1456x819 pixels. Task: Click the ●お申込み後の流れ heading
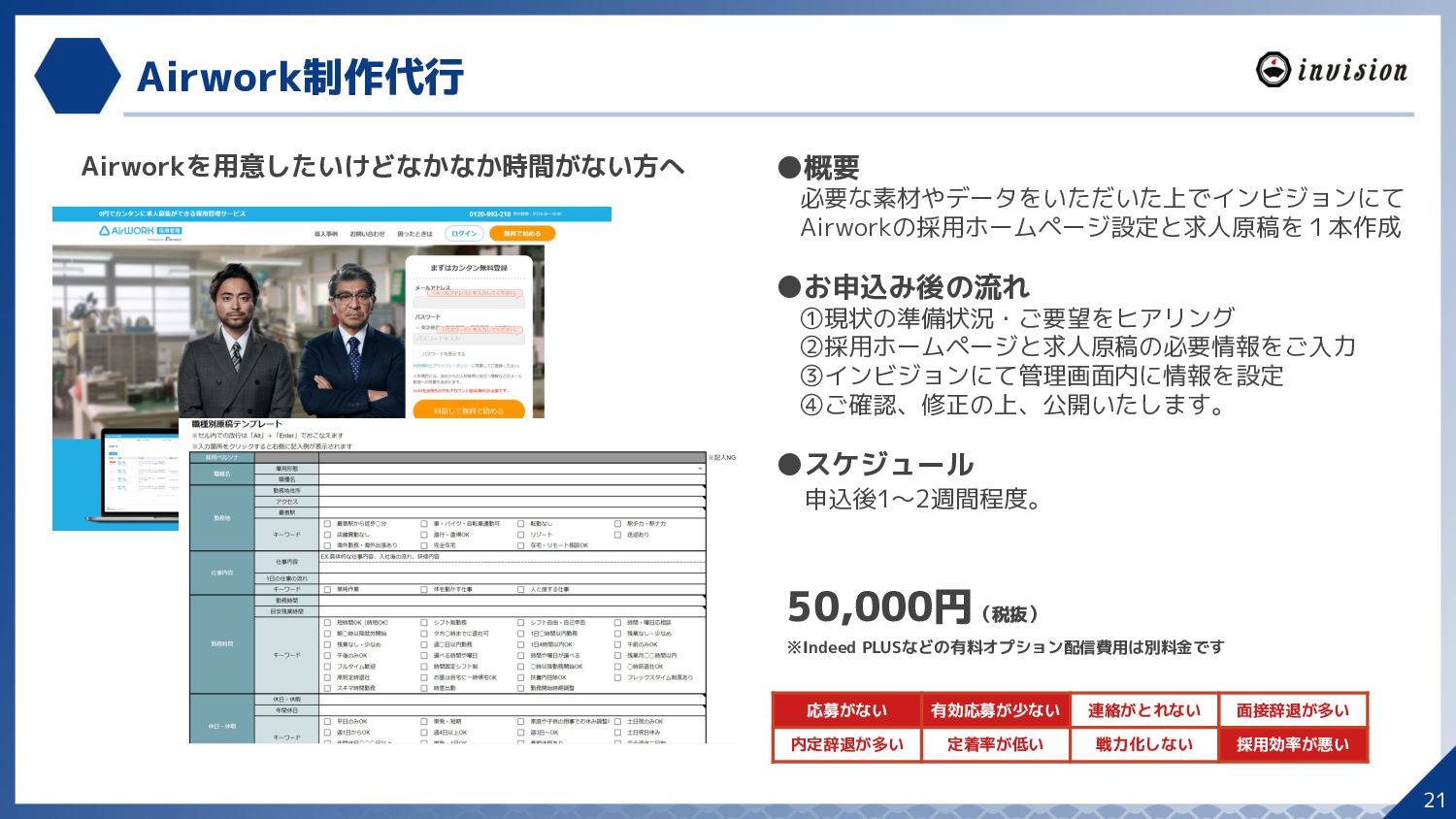(x=904, y=287)
